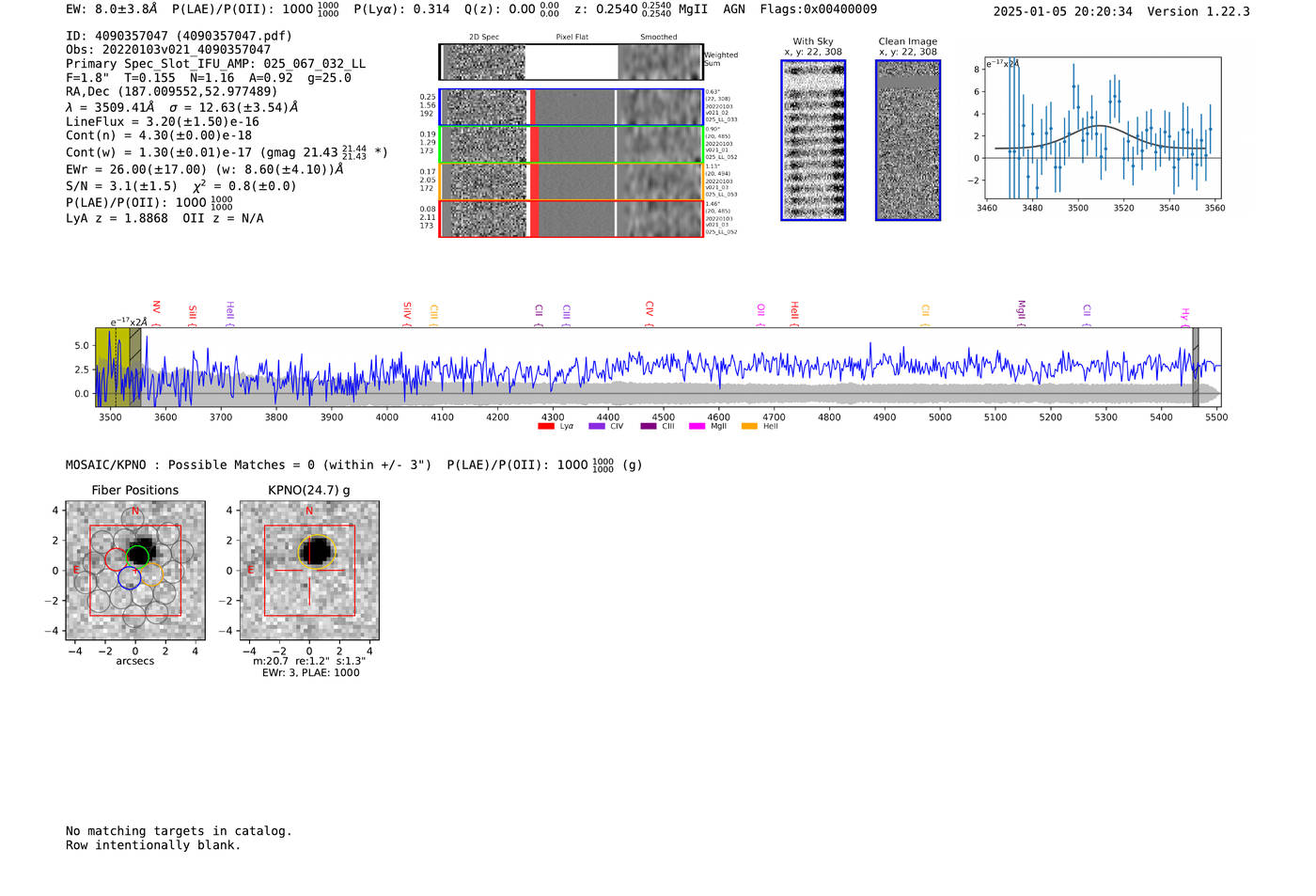Click 'Primary Spec_Slot_IFU_AMP: 025_067_032_LL' line

(x=215, y=64)
